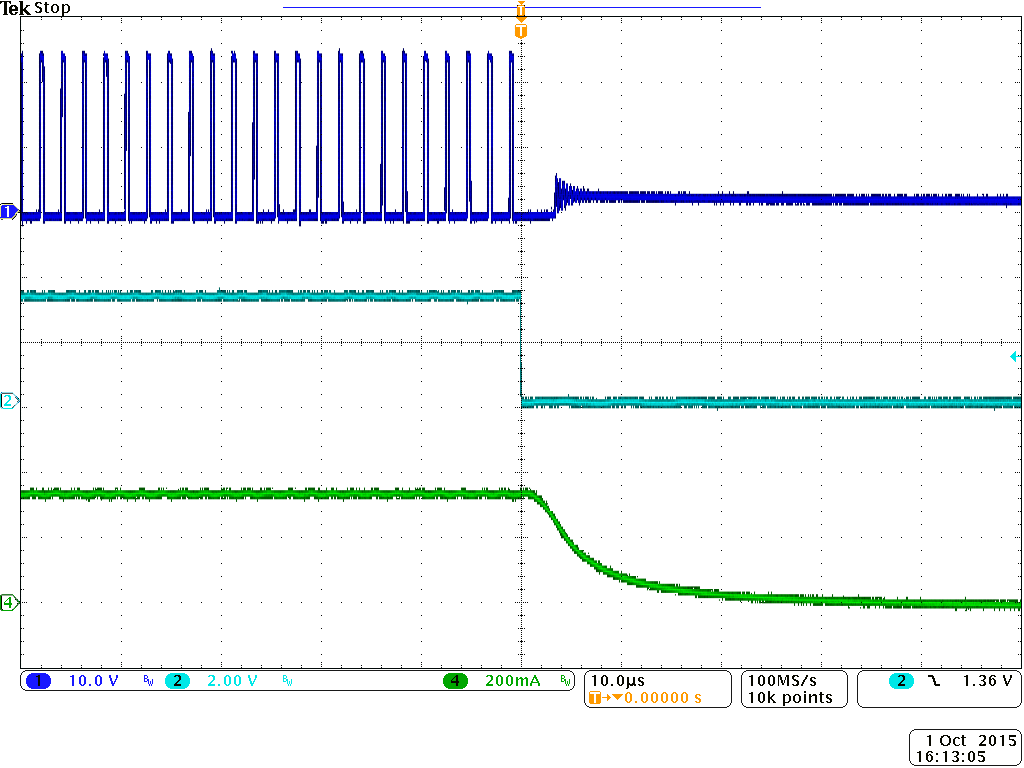Image resolution: width=1024 pixels, height=768 pixels.
Task: Select the channel 2 marker on left edge
Action: tap(8, 400)
